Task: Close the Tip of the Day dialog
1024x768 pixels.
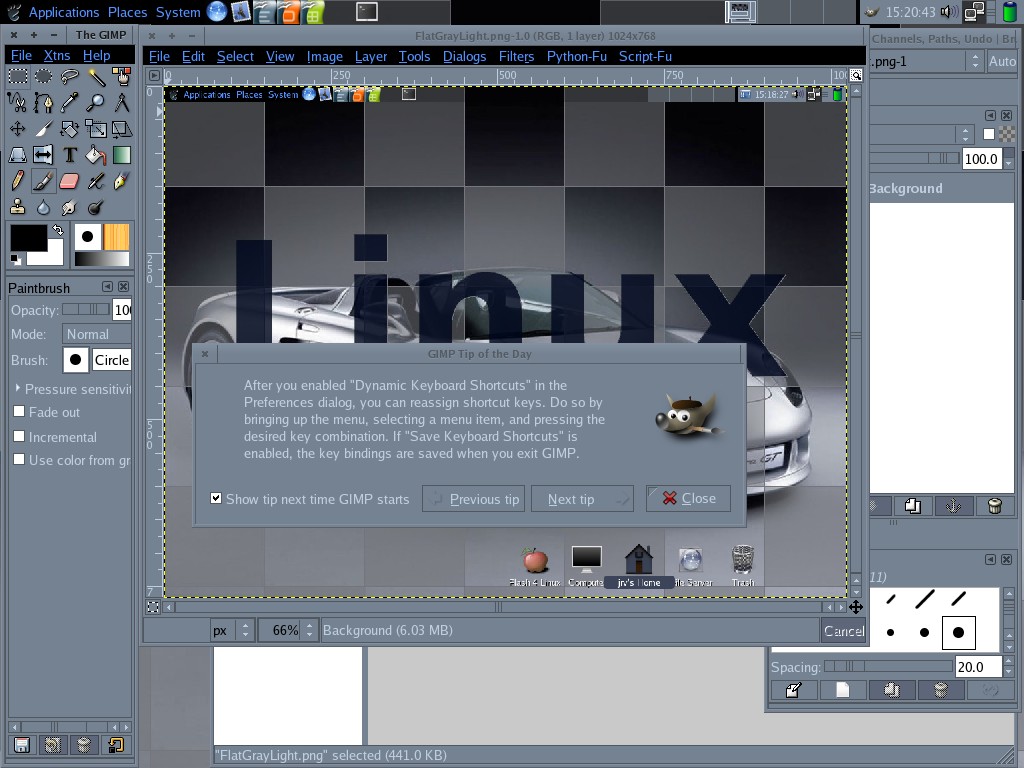Action: click(x=688, y=498)
